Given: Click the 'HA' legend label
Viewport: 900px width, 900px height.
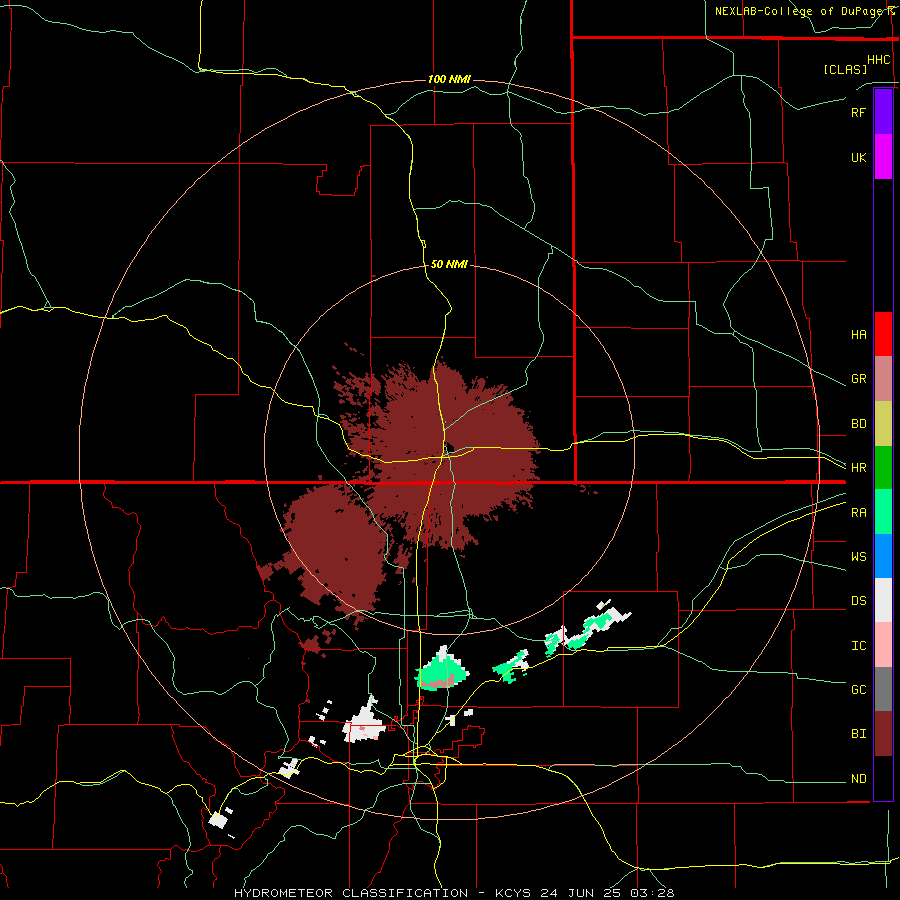Looking at the screenshot, I should [x=858, y=334].
